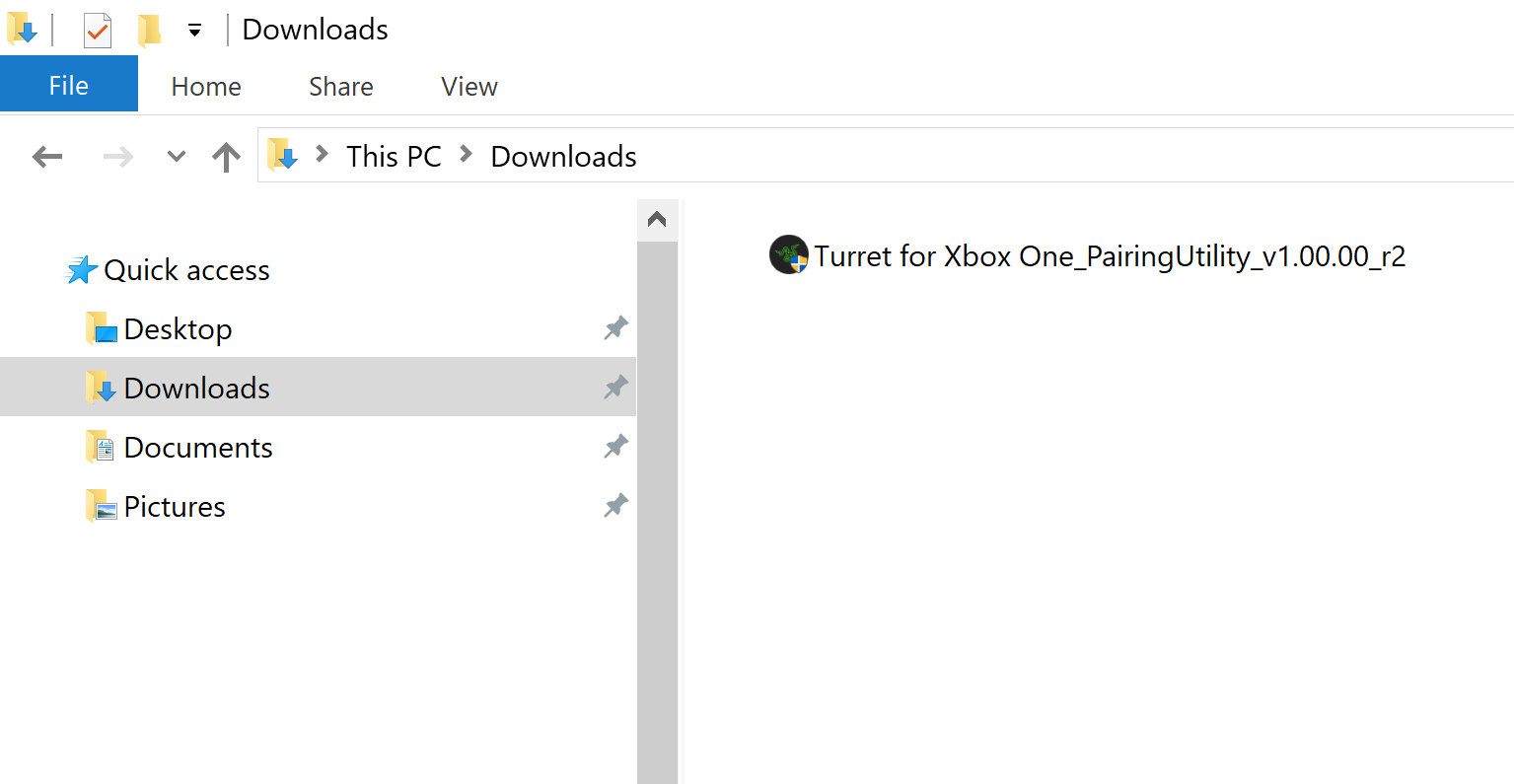This screenshot has width=1514, height=784.
Task: Click the pin icon next to Desktop
Action: pyautogui.click(x=614, y=327)
